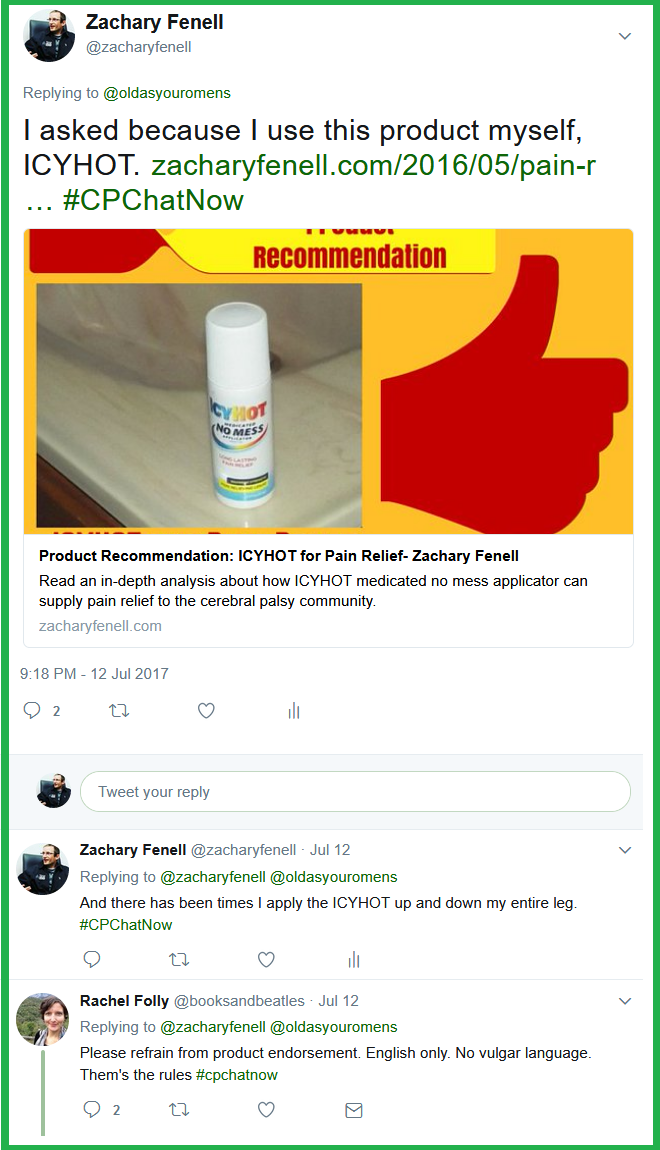Like Rachel Folly's rules tweet
660x1150 pixels.
(266, 1110)
